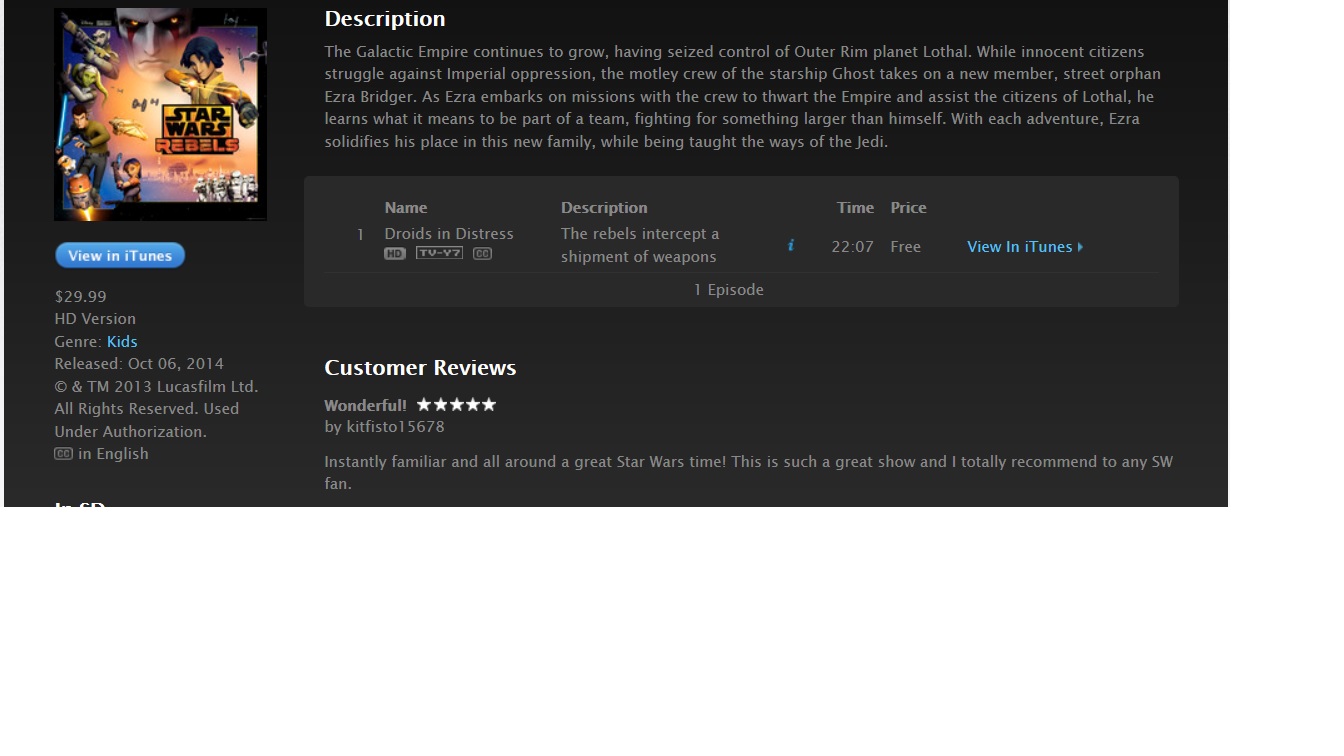The image size is (1344, 756).
Task: Click the blue View in iTunes button
Action: click(120, 255)
